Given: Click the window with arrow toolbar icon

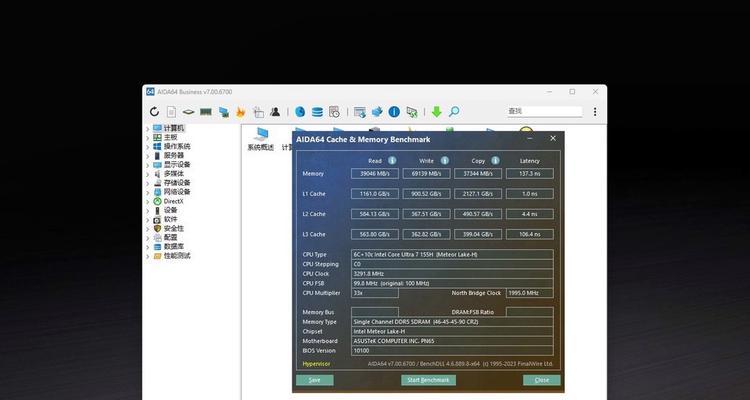Looking at the screenshot, I should point(360,112).
